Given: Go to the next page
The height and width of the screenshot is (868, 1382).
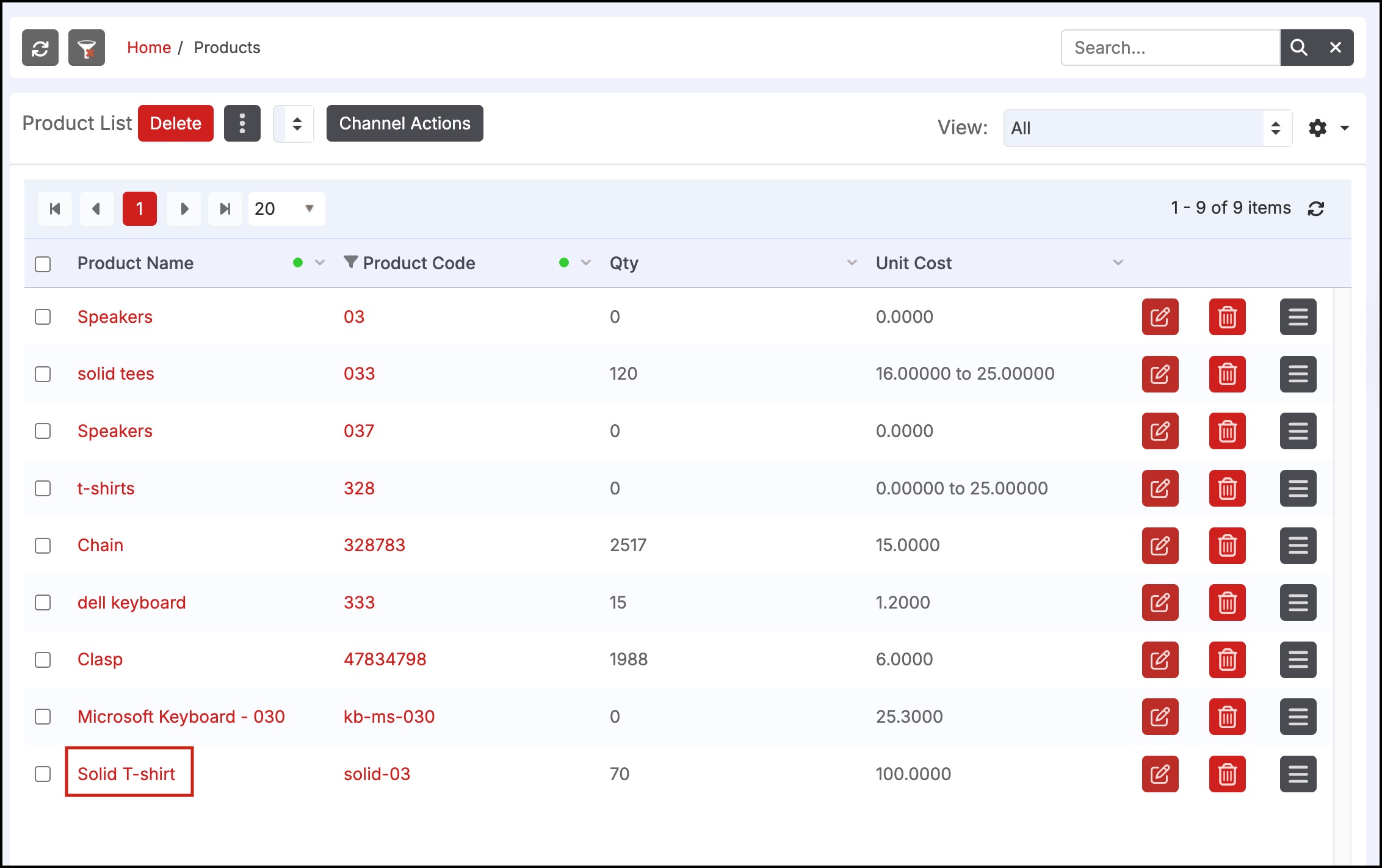Looking at the screenshot, I should pos(184,209).
